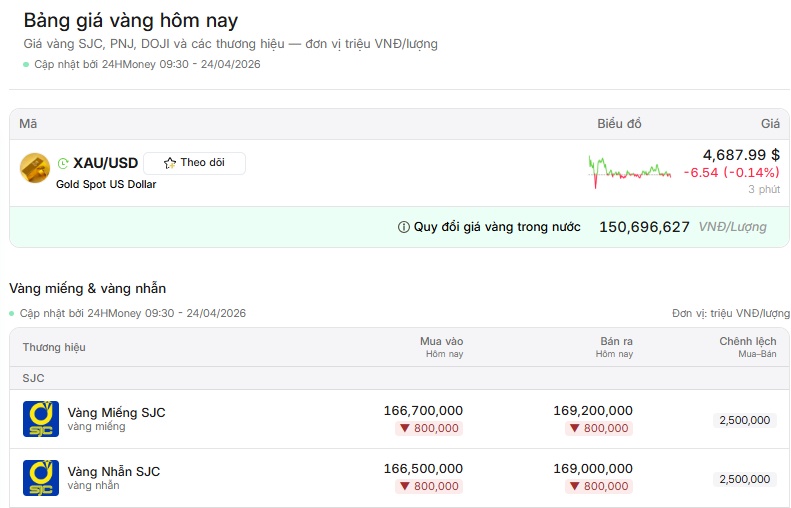The height and width of the screenshot is (508, 791).
Task: Click the SJC group row label
Action: tap(33, 378)
